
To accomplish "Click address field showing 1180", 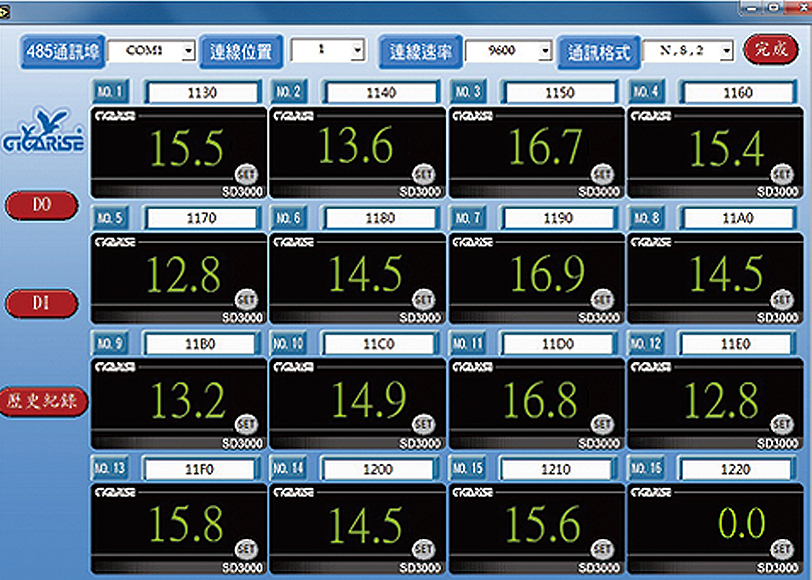I will [381, 218].
